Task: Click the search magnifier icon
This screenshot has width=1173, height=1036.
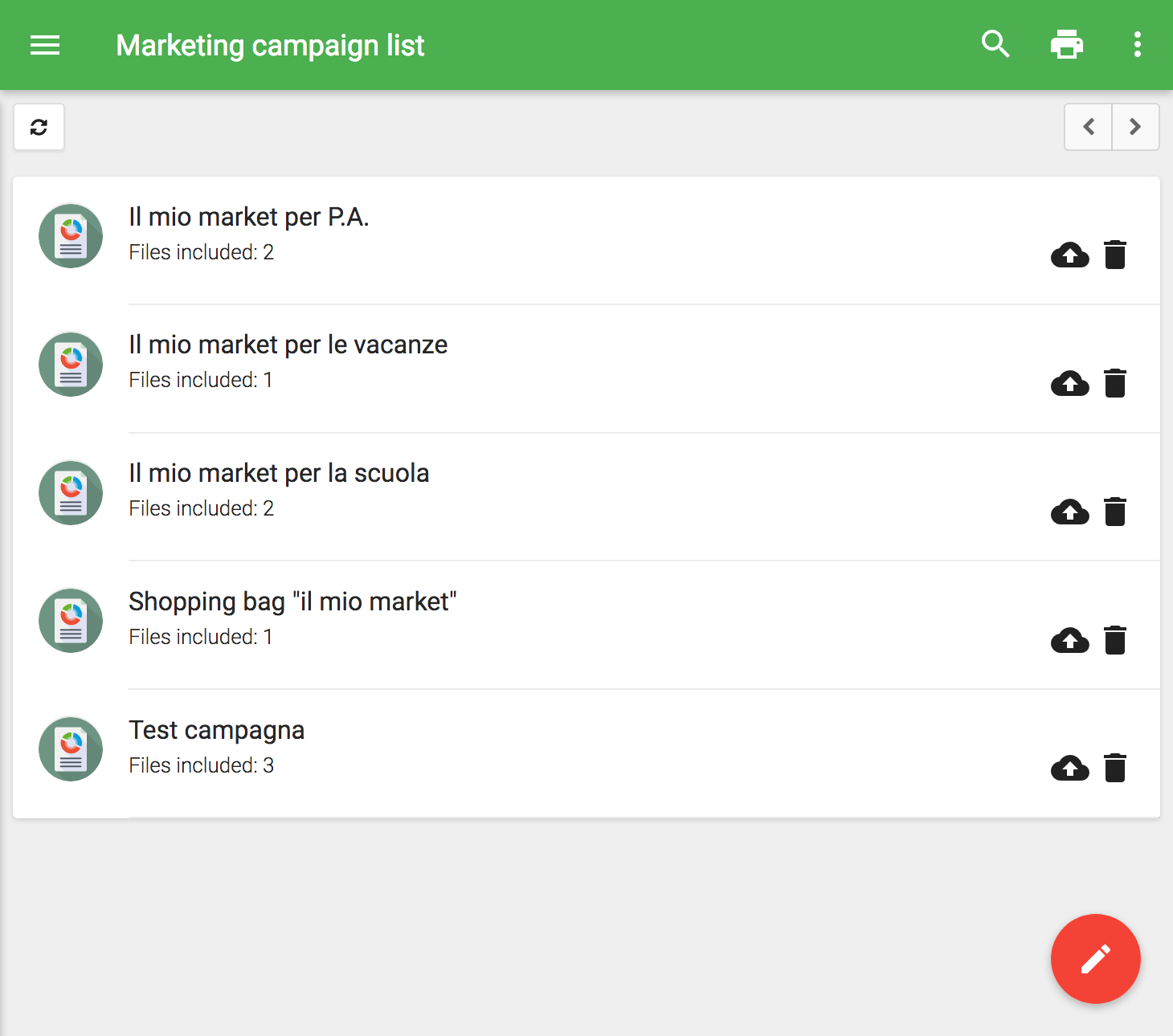Action: 995,44
